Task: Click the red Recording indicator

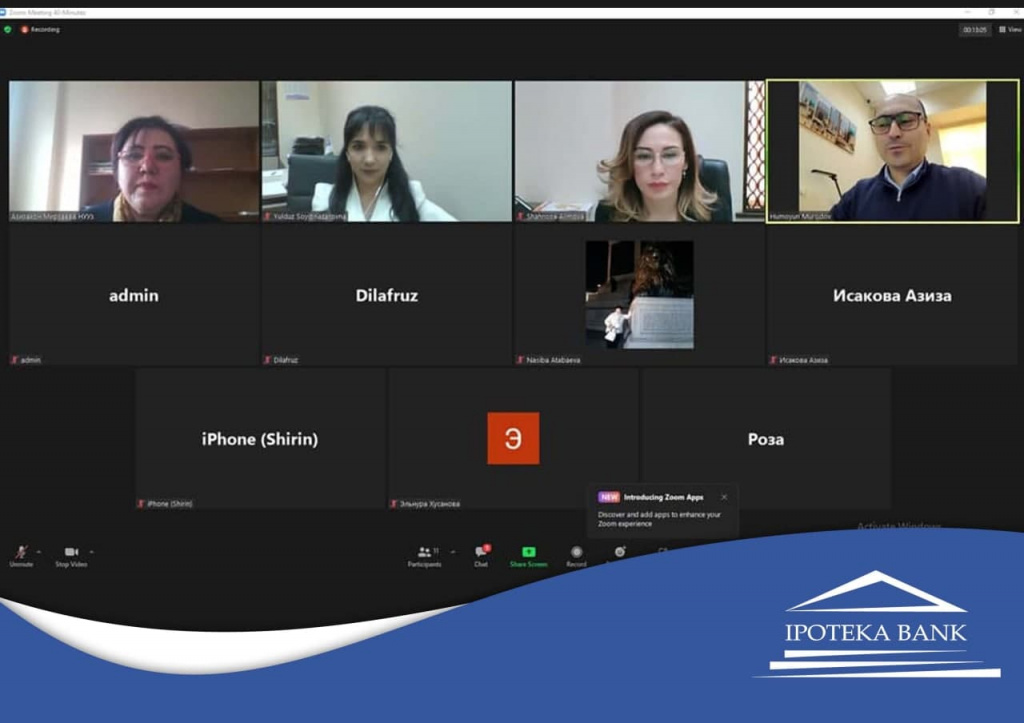Action: pos(40,30)
